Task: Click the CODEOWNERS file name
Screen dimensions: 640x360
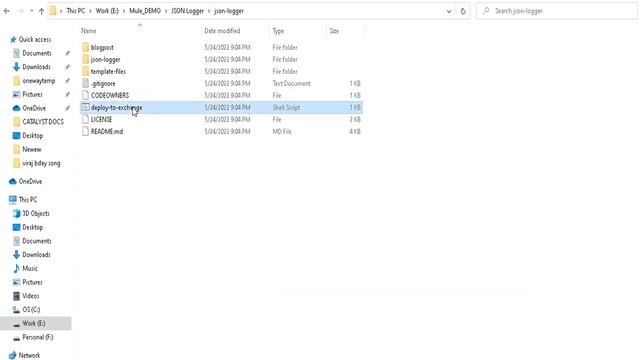Action: (x=110, y=96)
